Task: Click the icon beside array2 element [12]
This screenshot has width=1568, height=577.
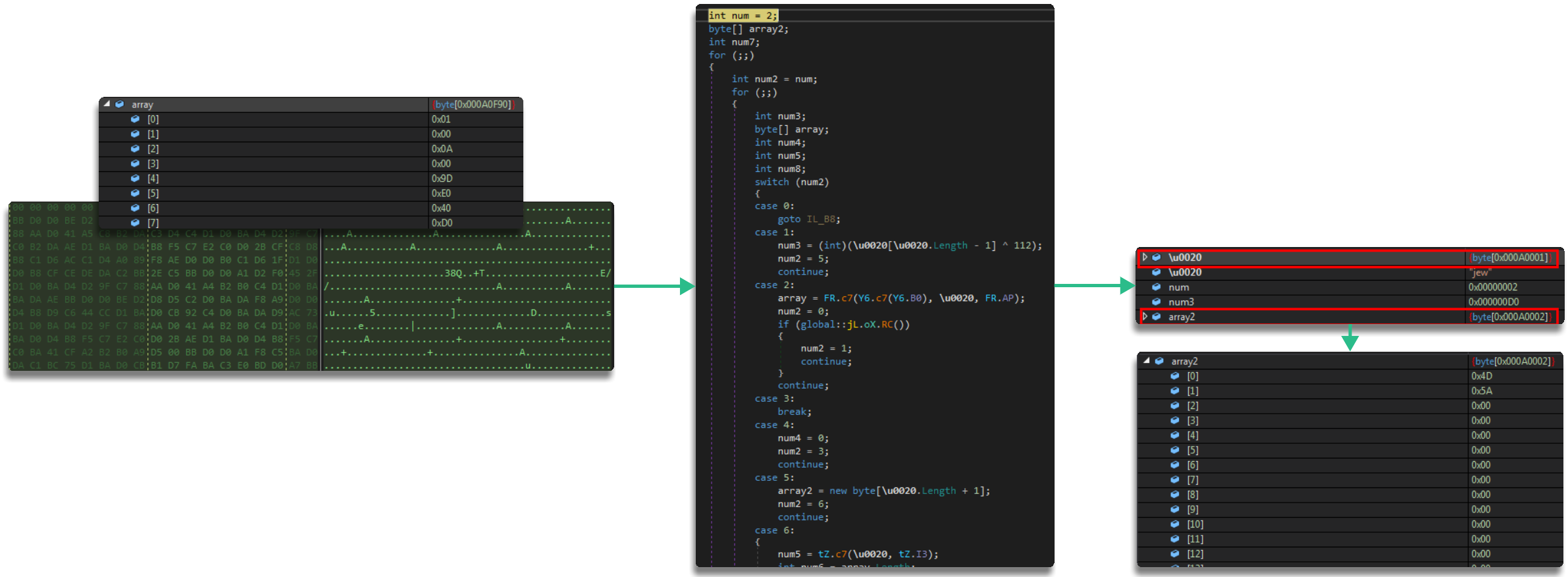Action: (1174, 554)
